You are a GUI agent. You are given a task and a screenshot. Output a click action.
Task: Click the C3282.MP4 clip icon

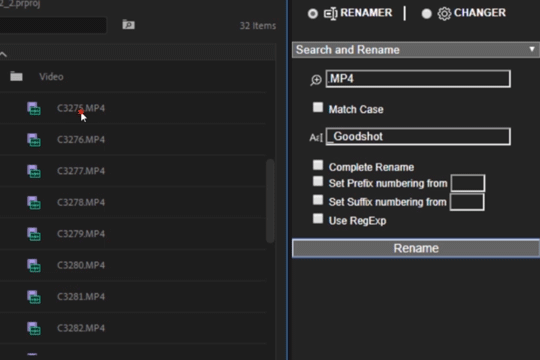(34, 328)
